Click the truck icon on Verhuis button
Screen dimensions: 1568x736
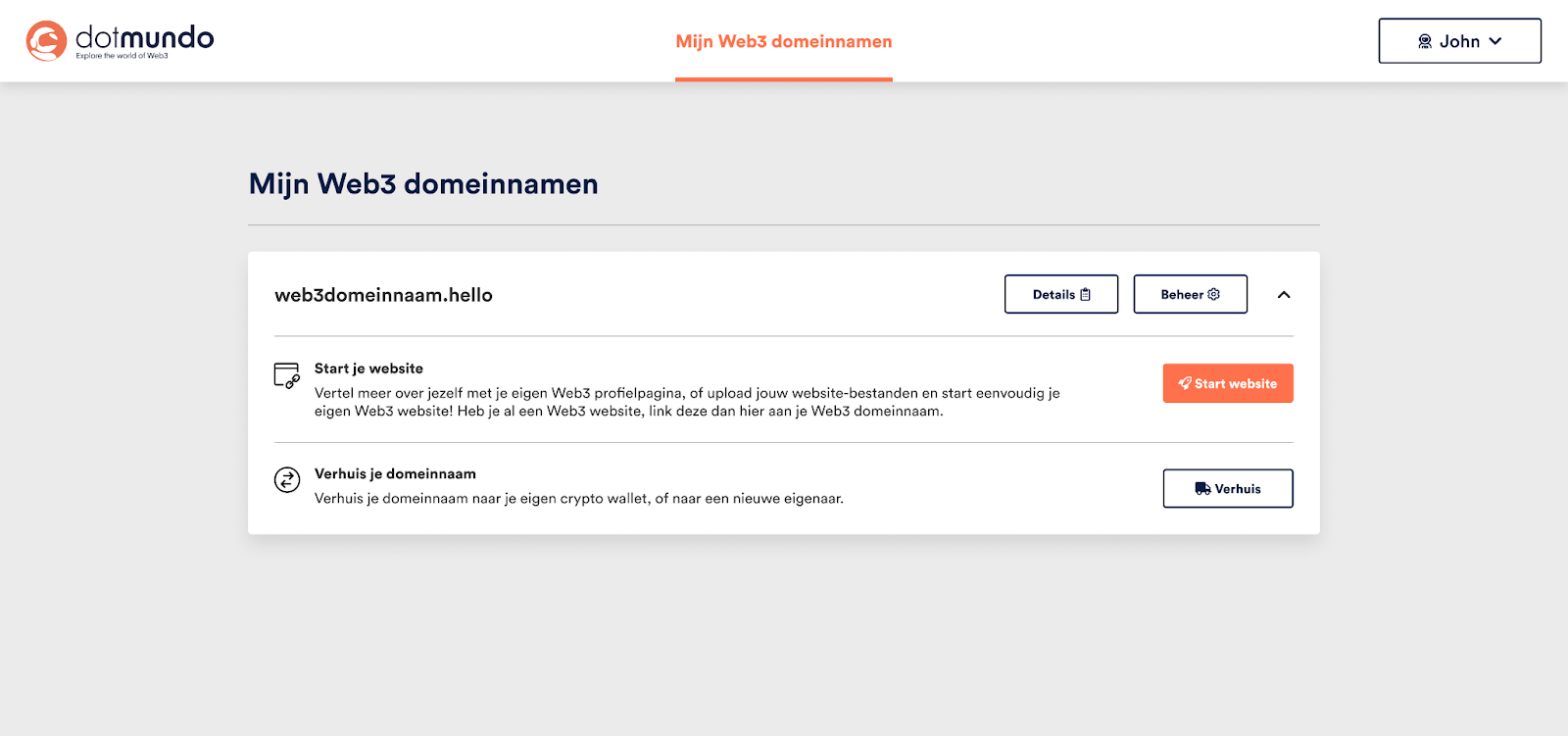click(x=1202, y=489)
